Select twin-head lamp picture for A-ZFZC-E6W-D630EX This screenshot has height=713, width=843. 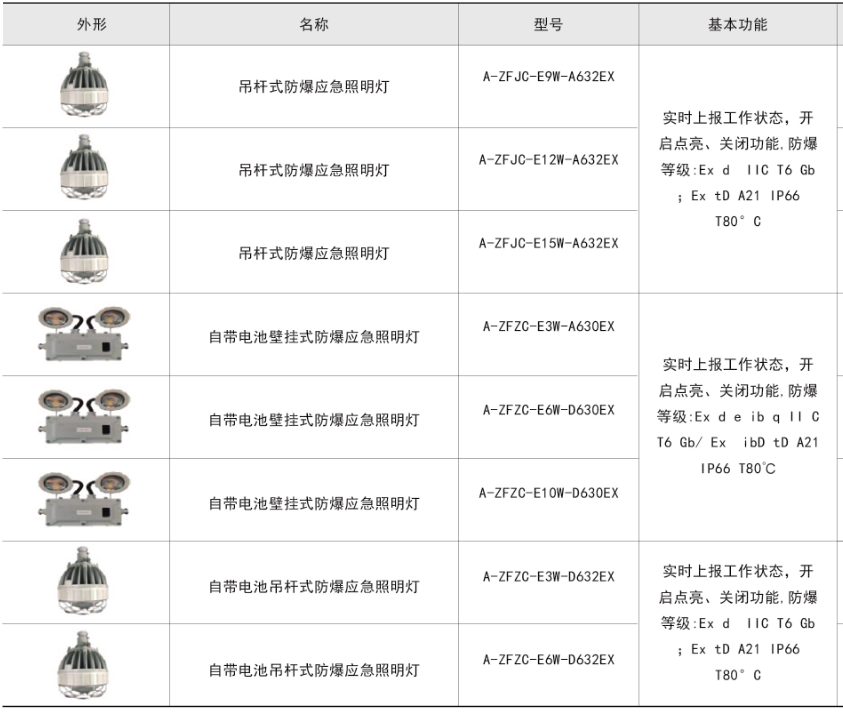[x=83, y=418]
